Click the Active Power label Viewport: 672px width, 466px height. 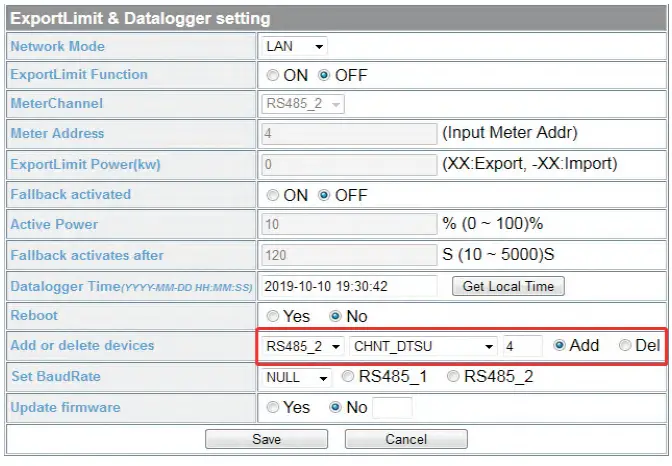pyautogui.click(x=54, y=224)
